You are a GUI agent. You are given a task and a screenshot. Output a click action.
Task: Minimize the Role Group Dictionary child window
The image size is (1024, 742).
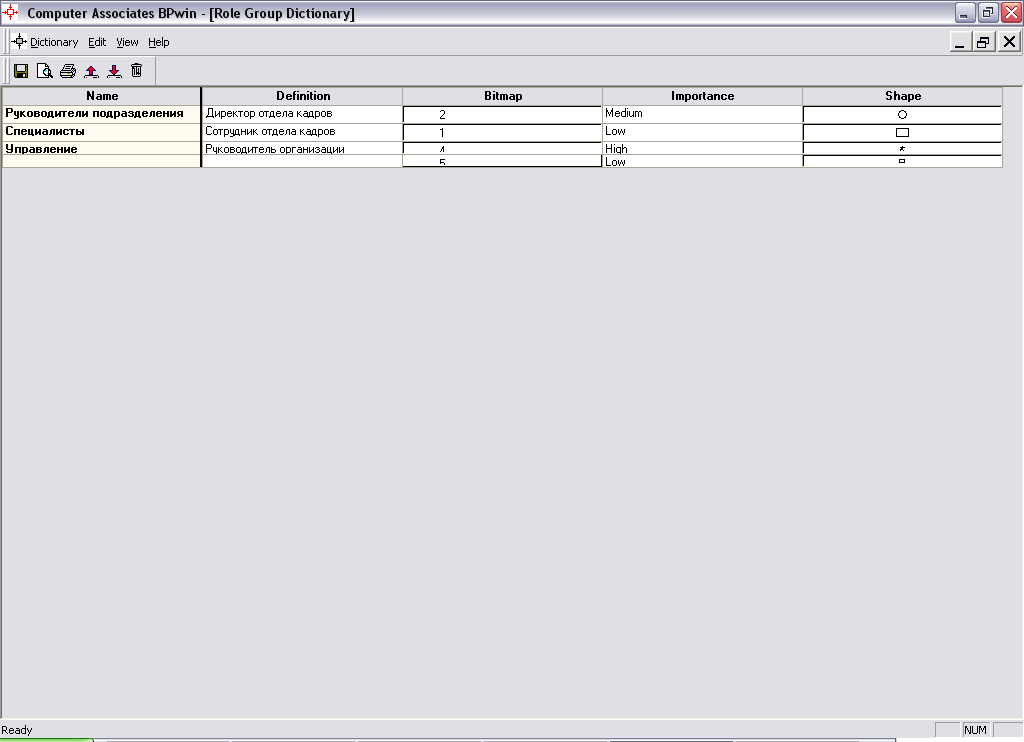click(959, 42)
